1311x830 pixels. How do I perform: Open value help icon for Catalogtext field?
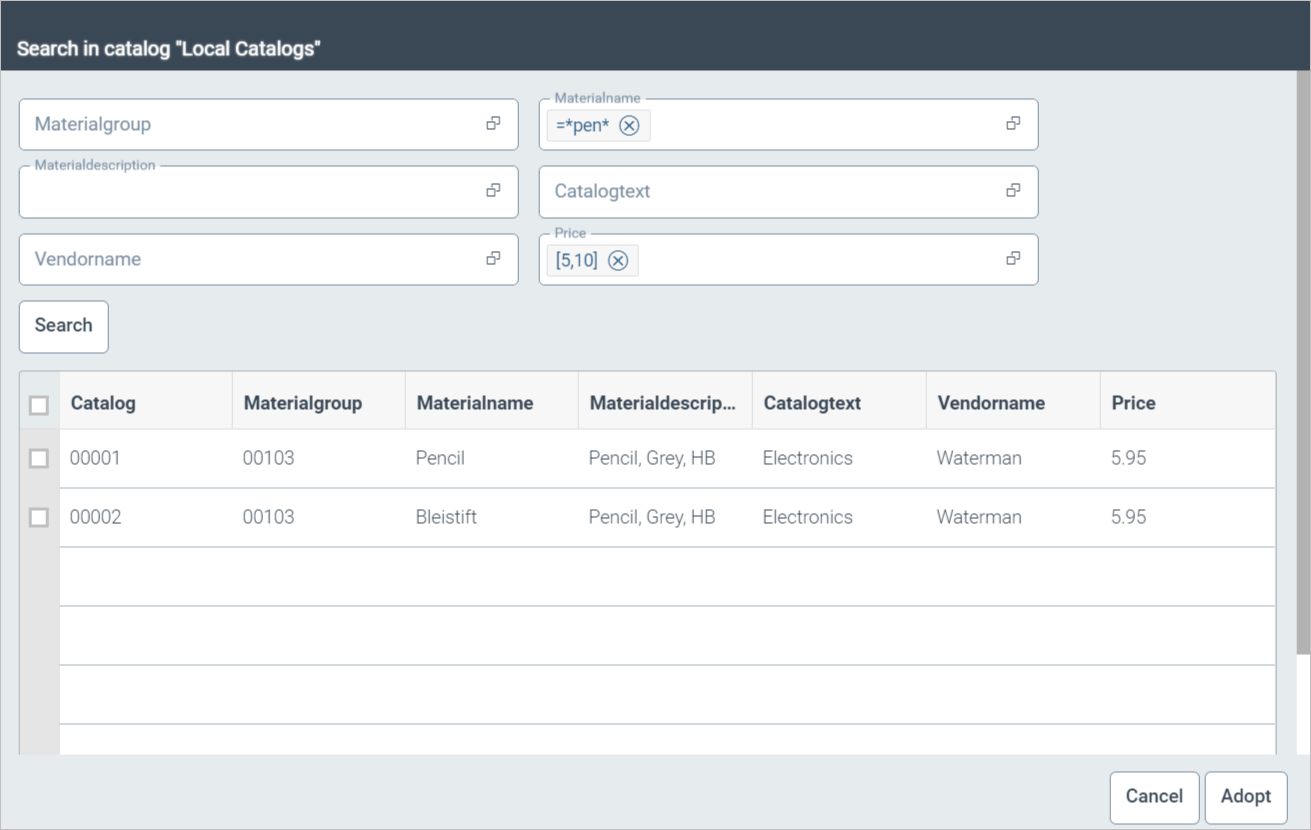(x=1013, y=191)
